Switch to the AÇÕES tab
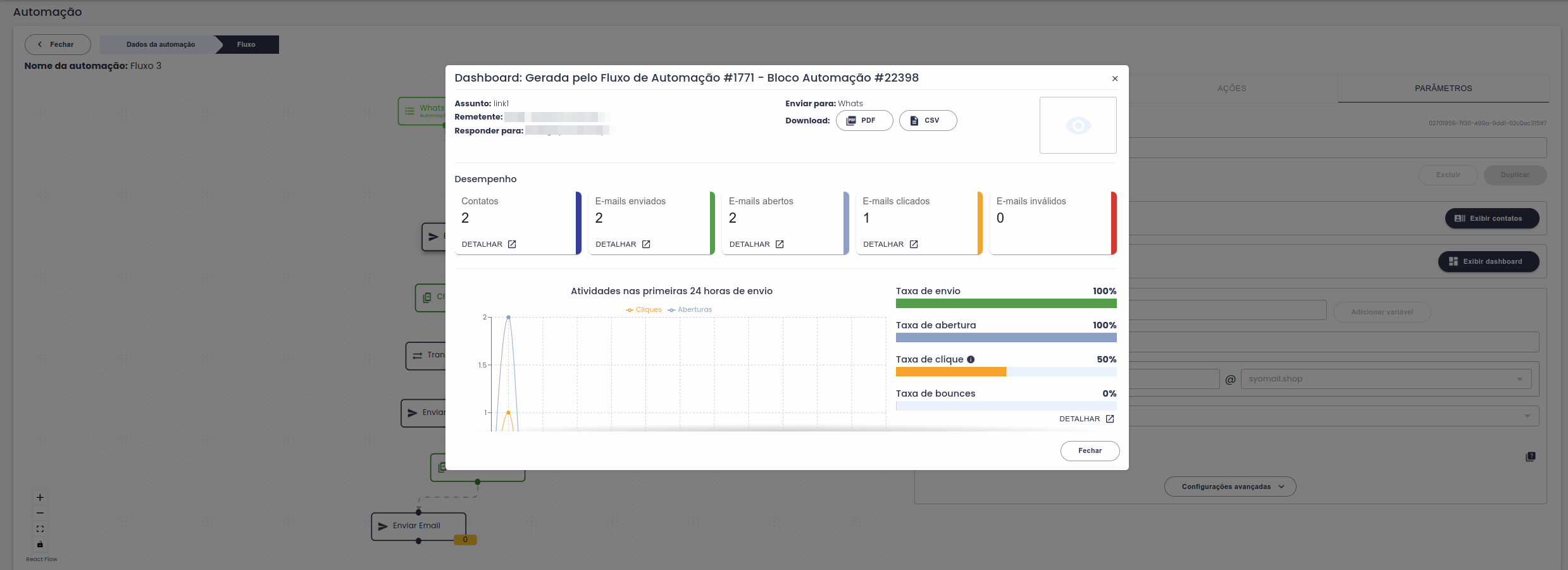Image resolution: width=1568 pixels, height=570 pixels. [x=1231, y=89]
